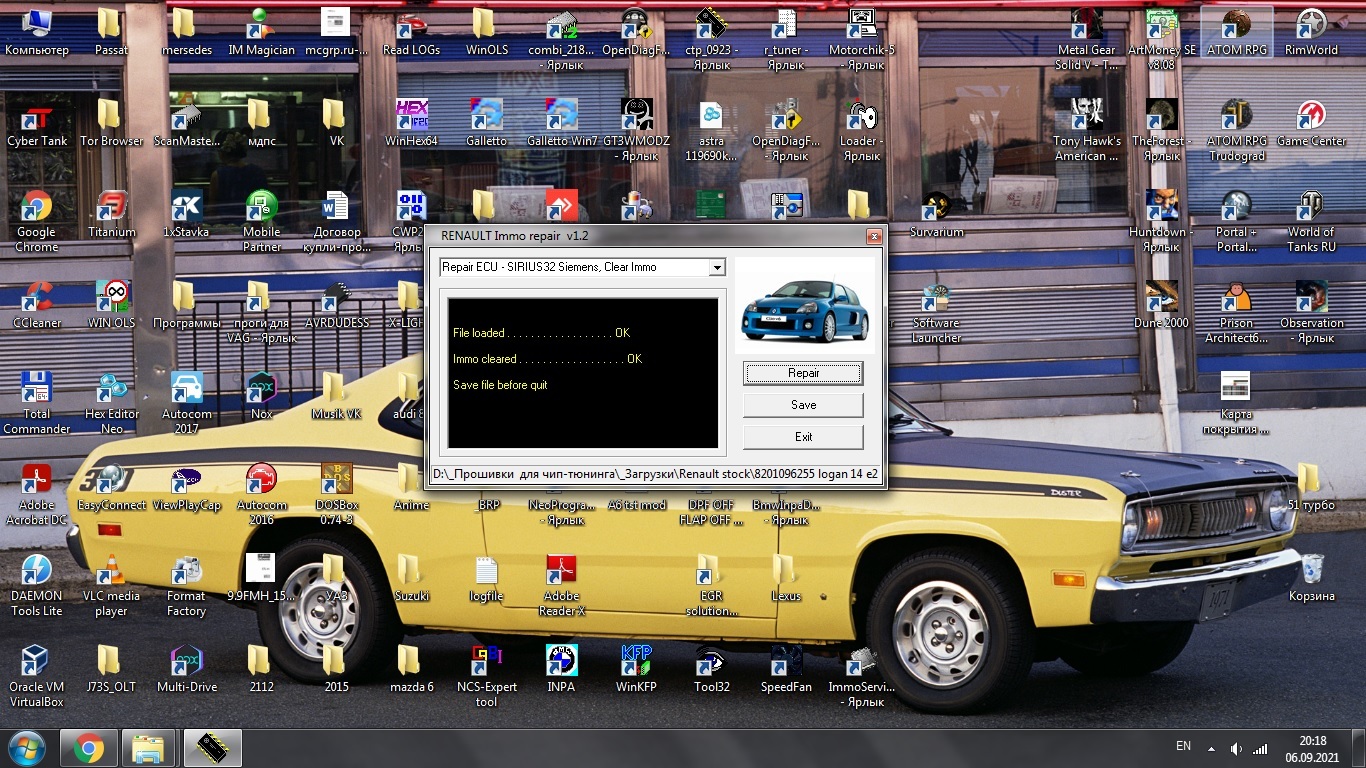
Task: Select the Software Launcher desktop icon
Action: (937, 312)
